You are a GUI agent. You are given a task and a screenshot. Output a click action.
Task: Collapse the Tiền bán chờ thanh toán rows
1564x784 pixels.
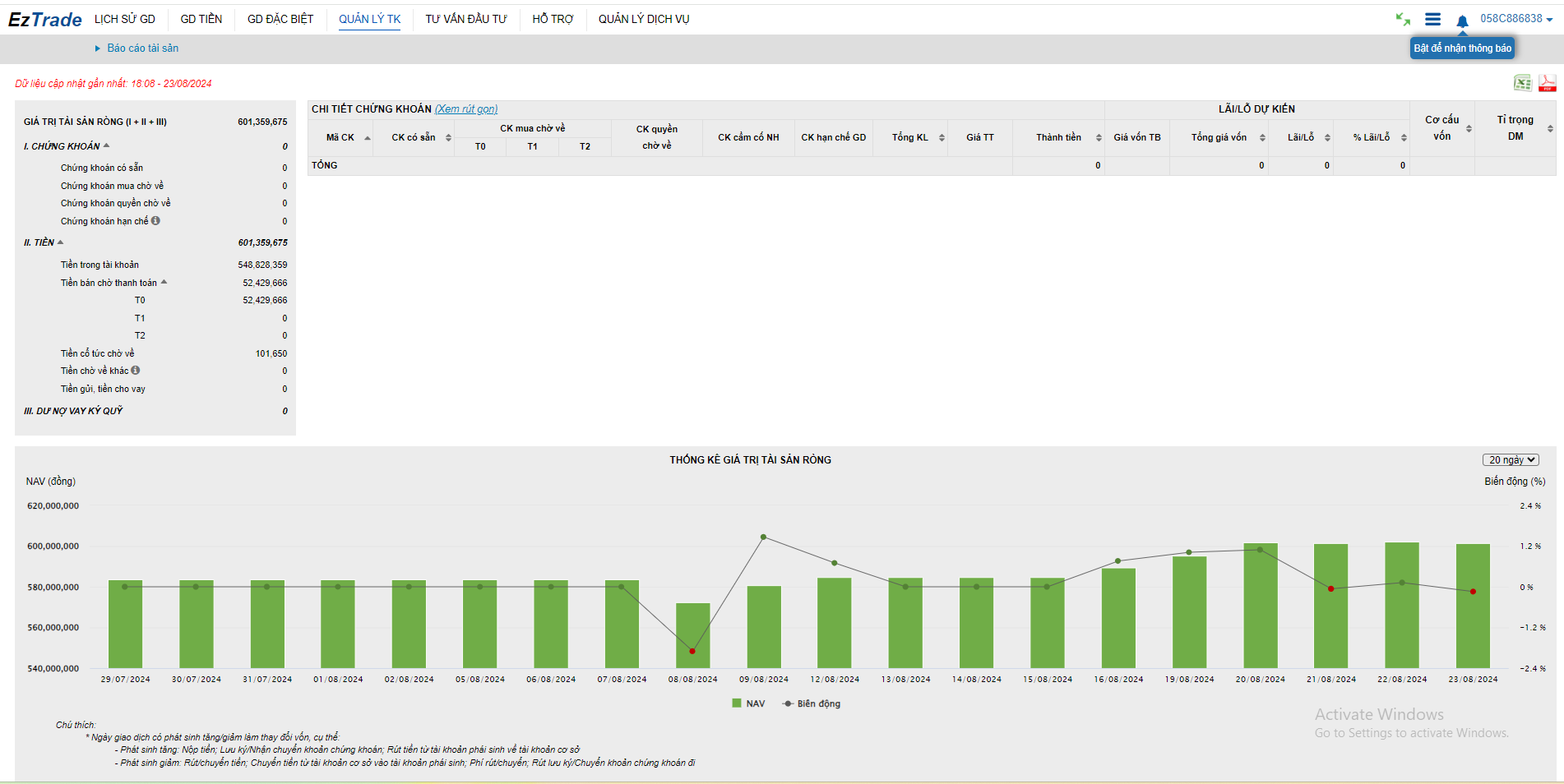(x=164, y=282)
